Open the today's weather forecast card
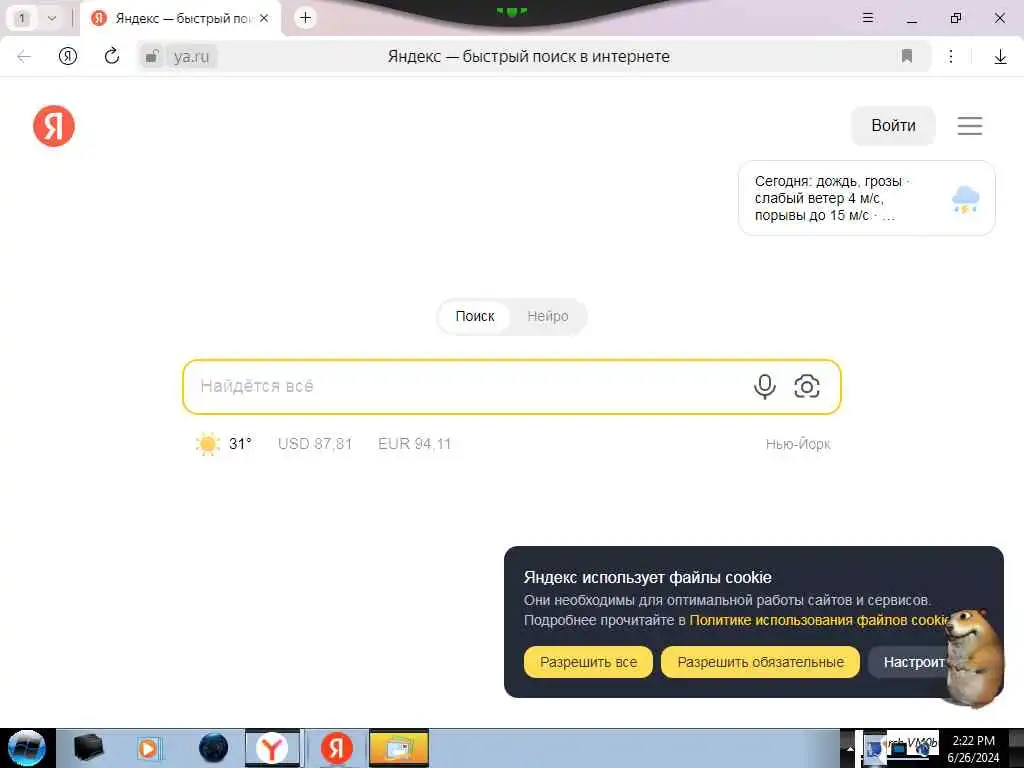Screen dimensions: 1024x768 coord(867,198)
